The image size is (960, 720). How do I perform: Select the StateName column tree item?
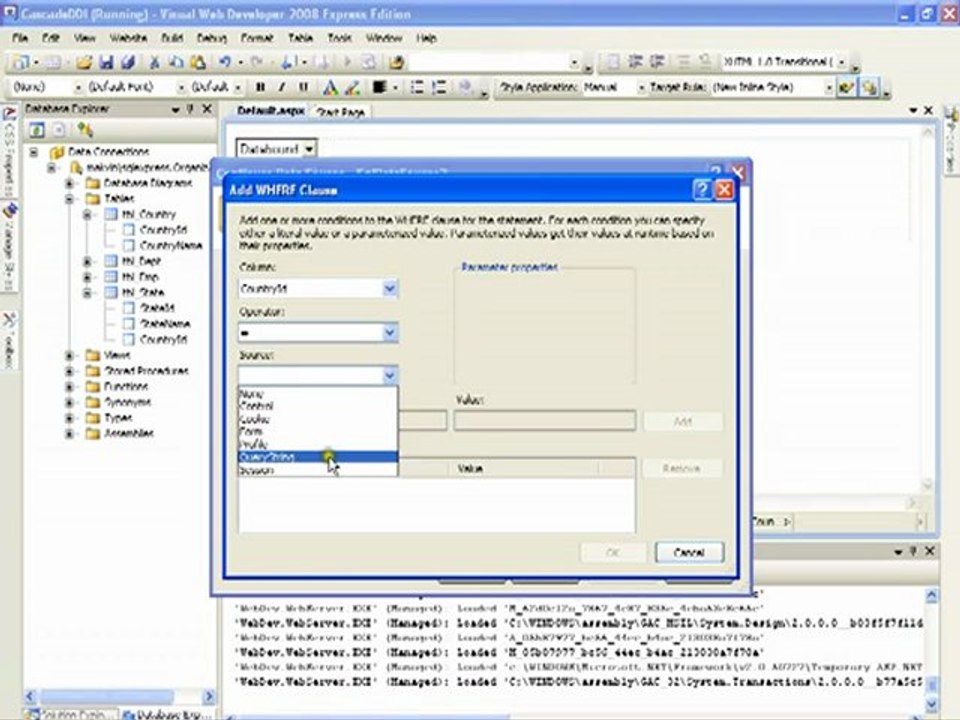click(165, 323)
